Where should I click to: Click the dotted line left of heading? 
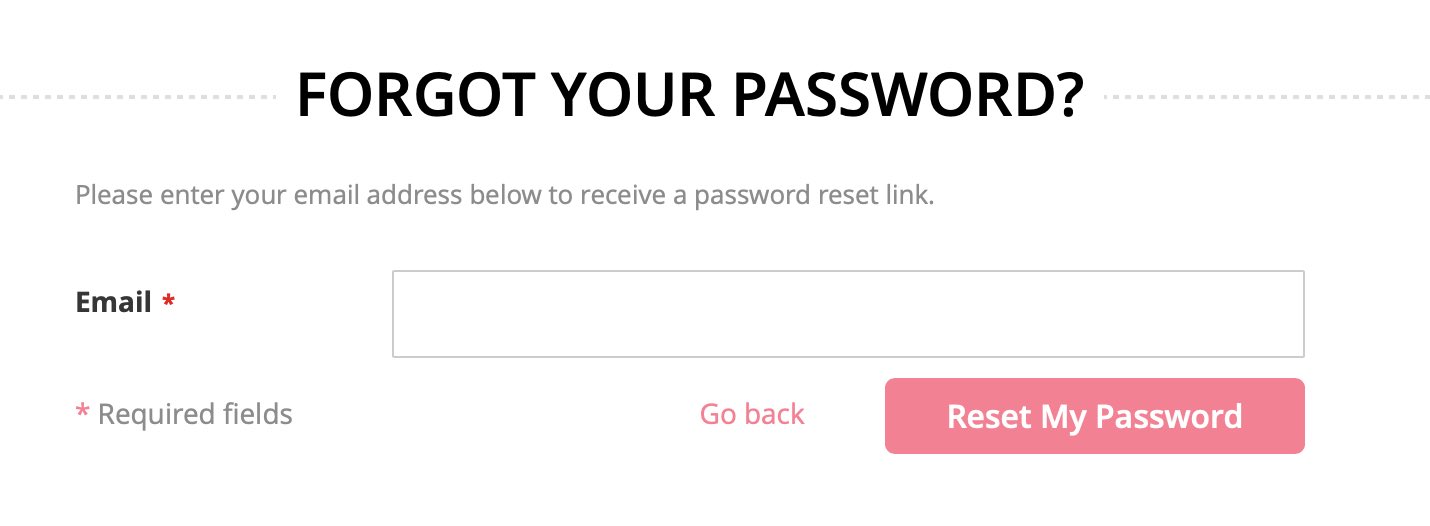pos(138,97)
